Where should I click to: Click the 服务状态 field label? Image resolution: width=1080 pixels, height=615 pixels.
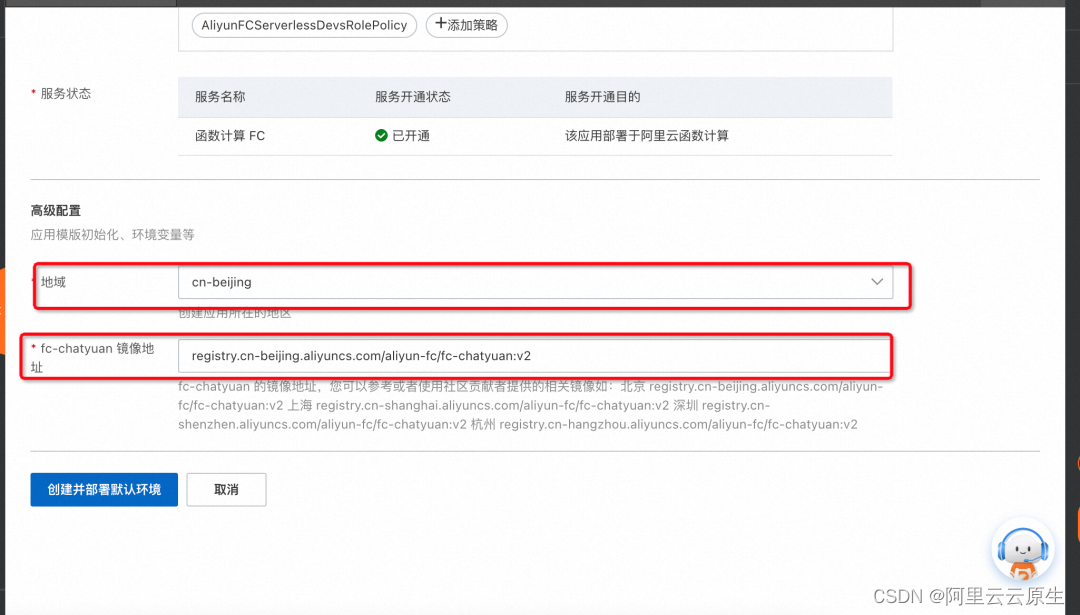[65, 94]
